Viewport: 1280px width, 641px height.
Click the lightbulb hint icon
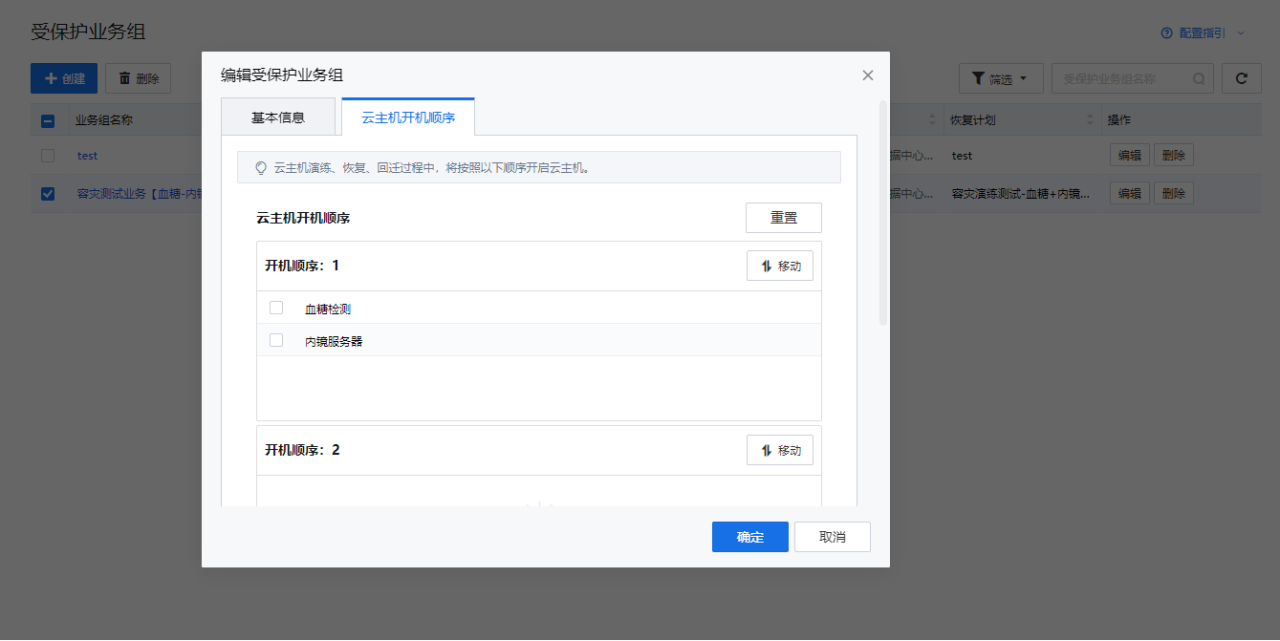click(x=261, y=168)
